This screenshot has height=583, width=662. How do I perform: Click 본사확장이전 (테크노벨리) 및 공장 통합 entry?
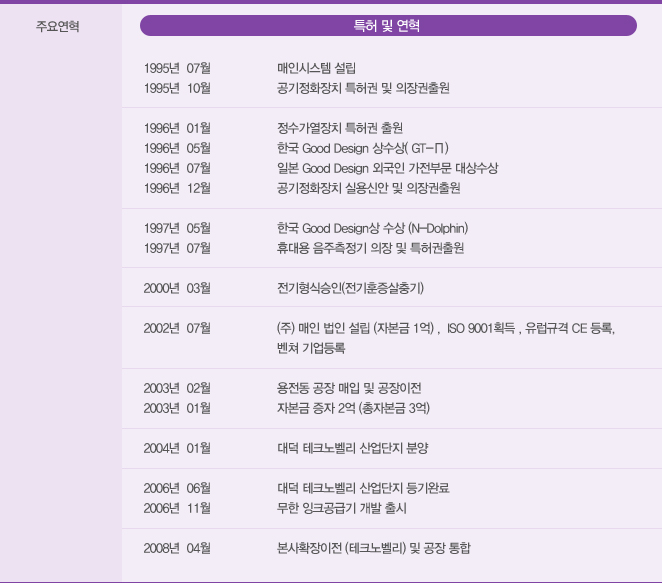373,548
